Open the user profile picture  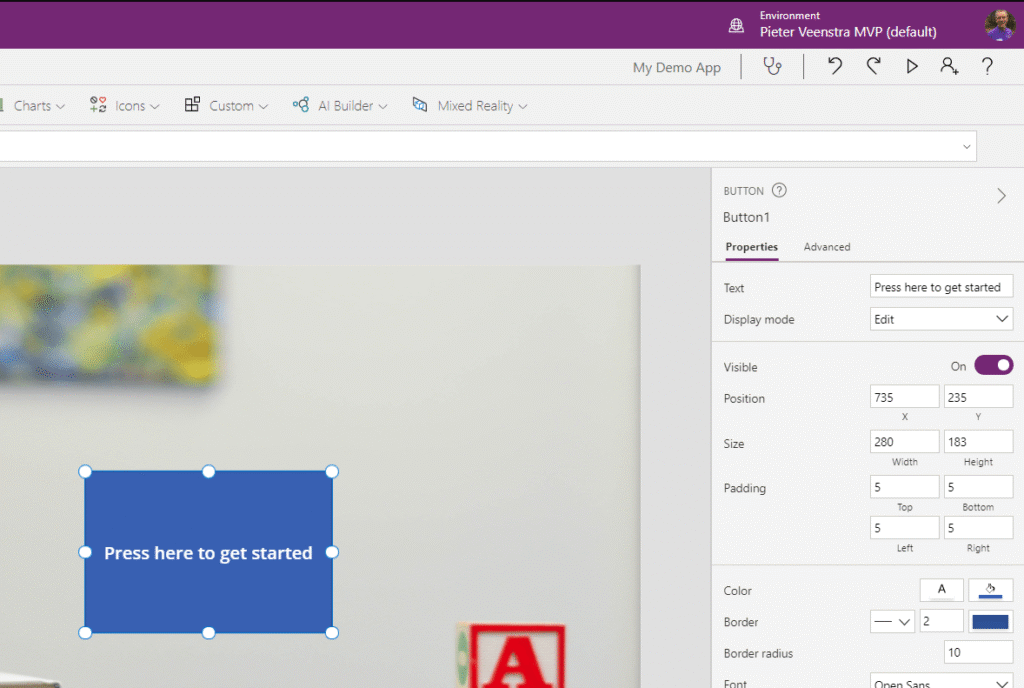click(1000, 25)
